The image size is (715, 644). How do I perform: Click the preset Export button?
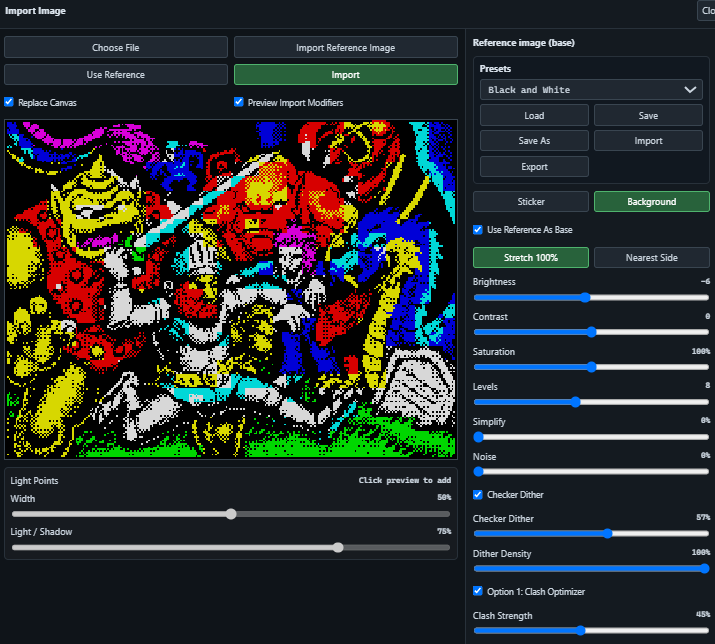click(534, 166)
